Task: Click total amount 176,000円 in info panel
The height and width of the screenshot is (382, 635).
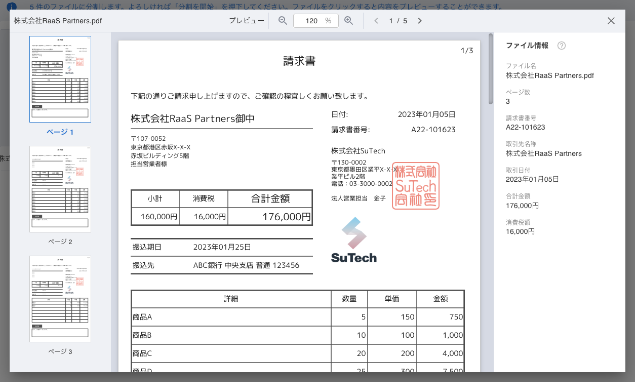Action: pos(522,205)
